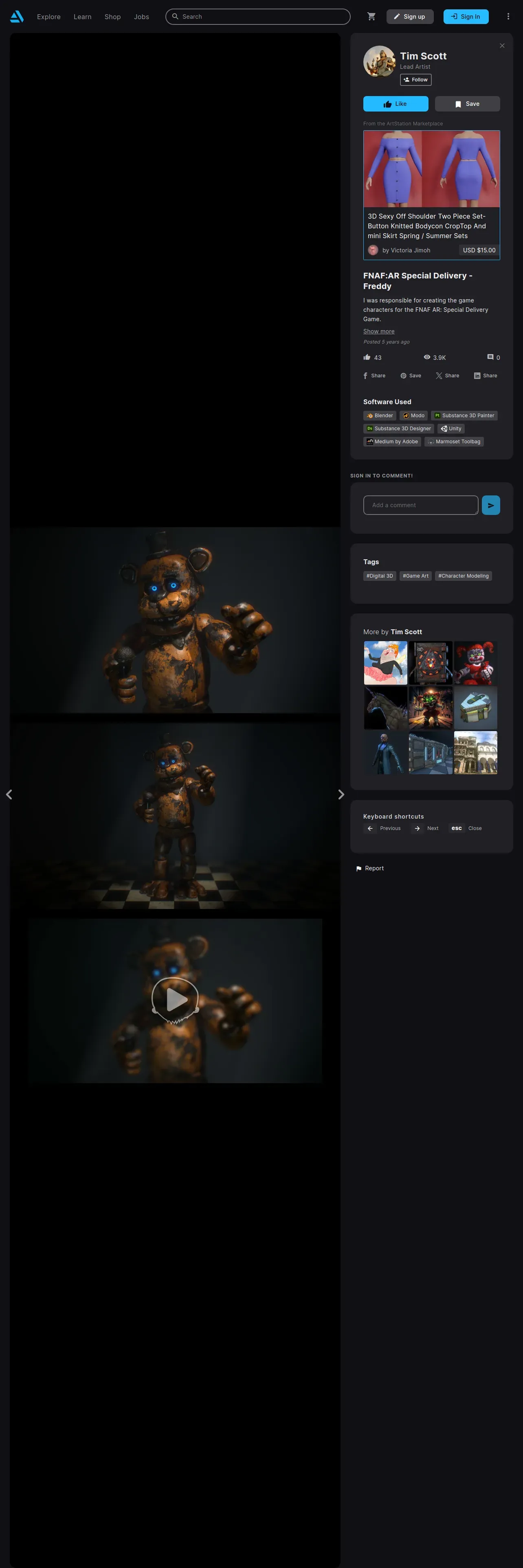Open the man in leather coat thumbnail

(x=386, y=753)
